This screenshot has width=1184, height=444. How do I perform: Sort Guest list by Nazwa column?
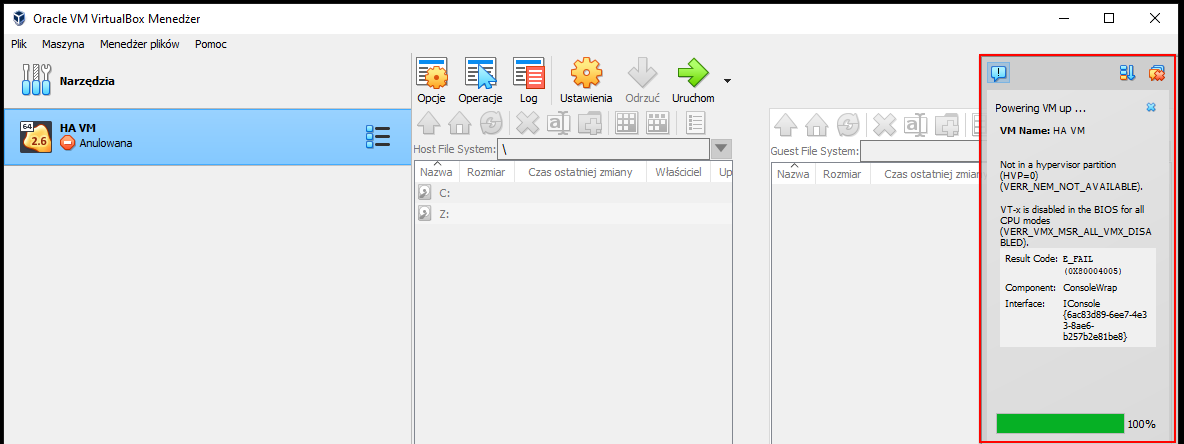coord(793,174)
